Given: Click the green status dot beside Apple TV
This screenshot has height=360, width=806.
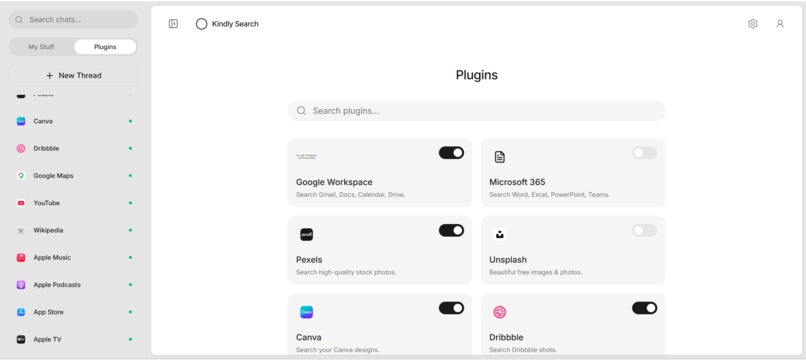Looking at the screenshot, I should pyautogui.click(x=130, y=339).
